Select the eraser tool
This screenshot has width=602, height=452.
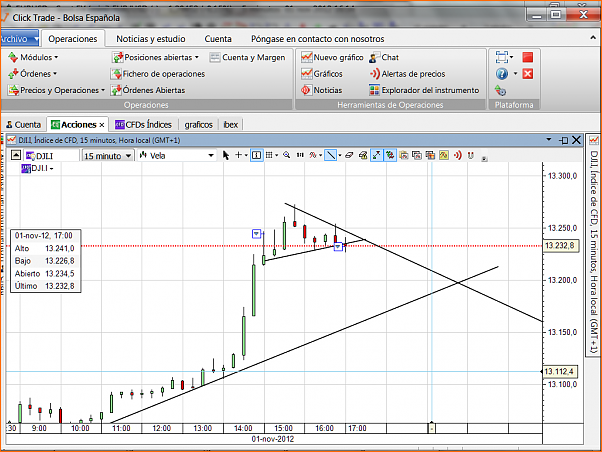click(x=349, y=155)
